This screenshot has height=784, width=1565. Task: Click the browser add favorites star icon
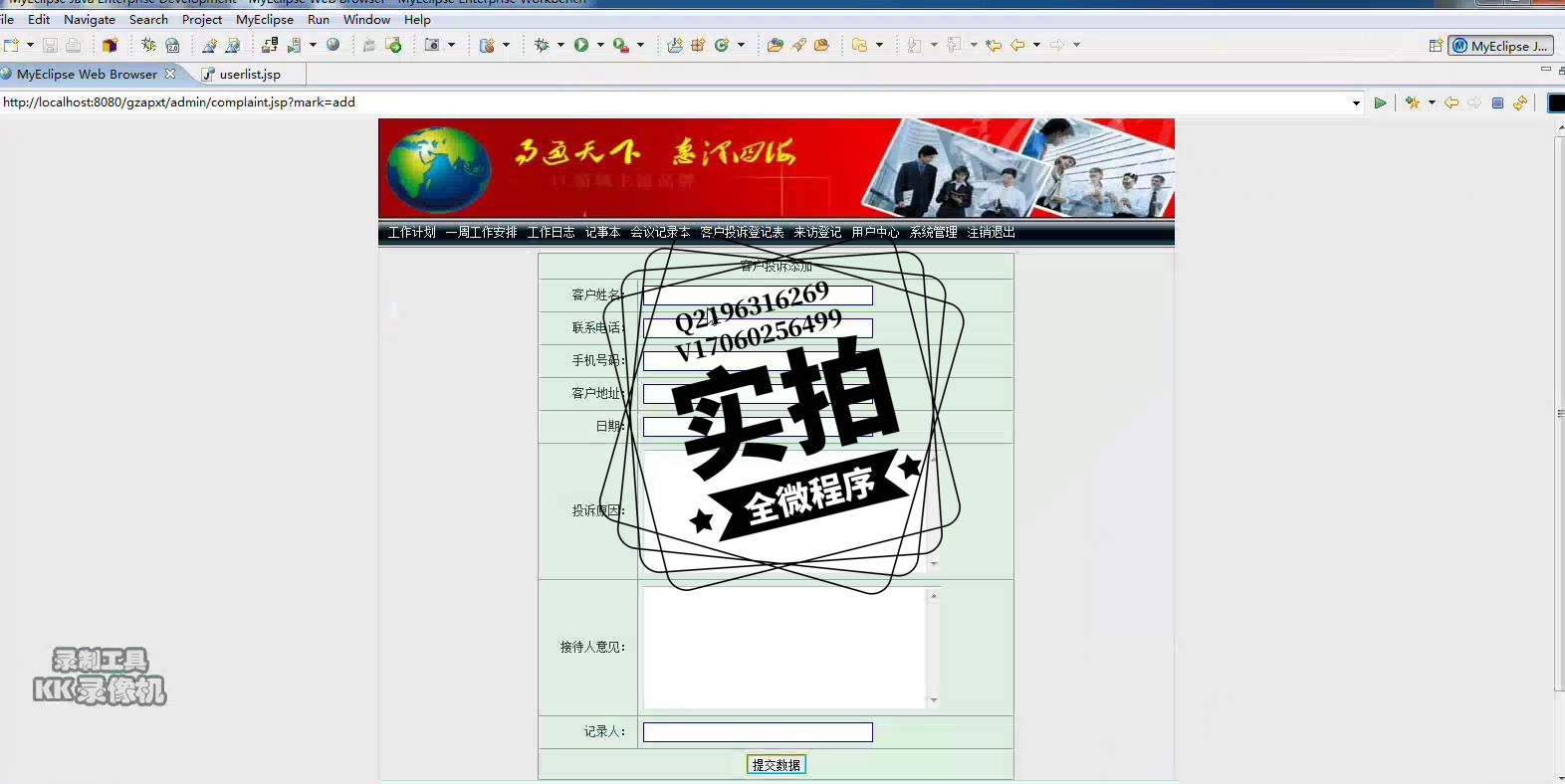pyautogui.click(x=1413, y=102)
